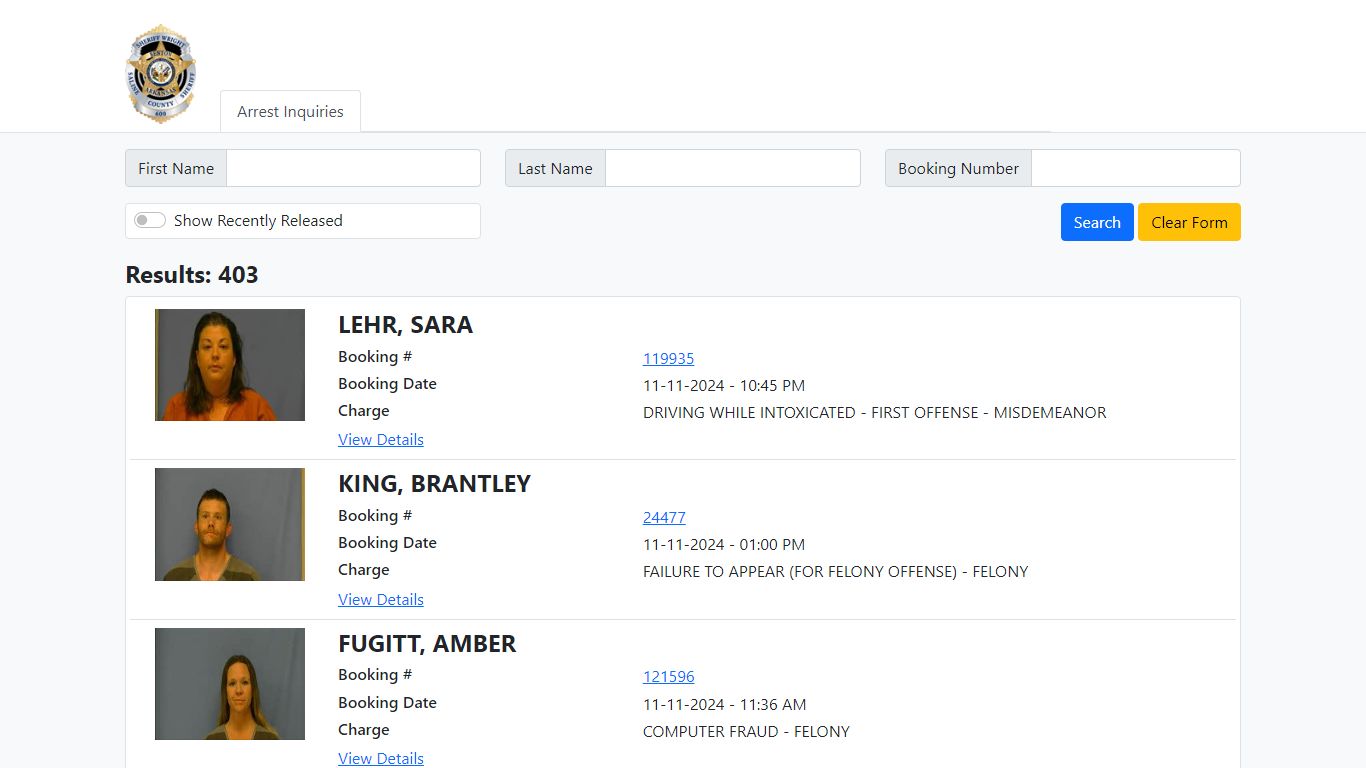
Task: Open Sara Lehr's mugshot thumbnail
Action: click(x=230, y=365)
